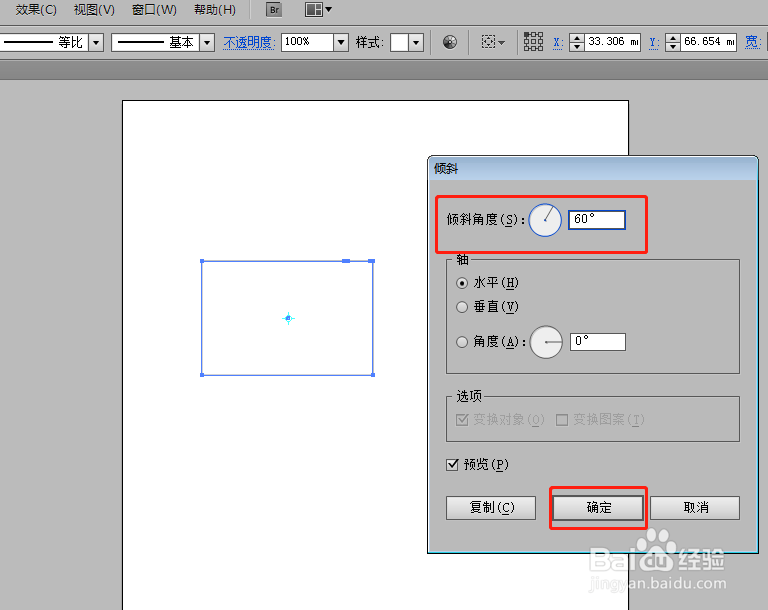This screenshot has width=768, height=610.
Task: Click the rectangle's center point marker
Action: tap(288, 318)
